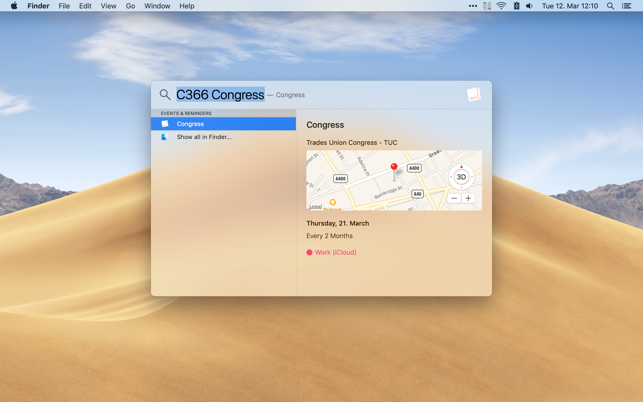Click Congress result calendar icon
Image resolution: width=643 pixels, height=402 pixels.
point(165,123)
